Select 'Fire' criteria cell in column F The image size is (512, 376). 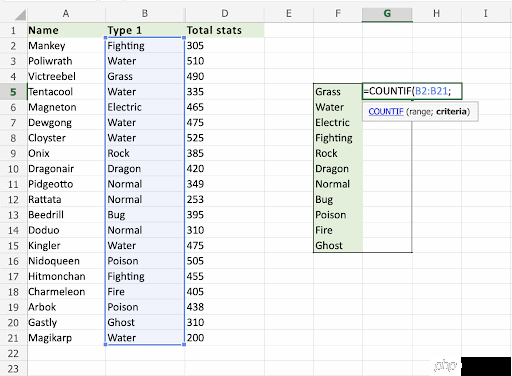(338, 230)
